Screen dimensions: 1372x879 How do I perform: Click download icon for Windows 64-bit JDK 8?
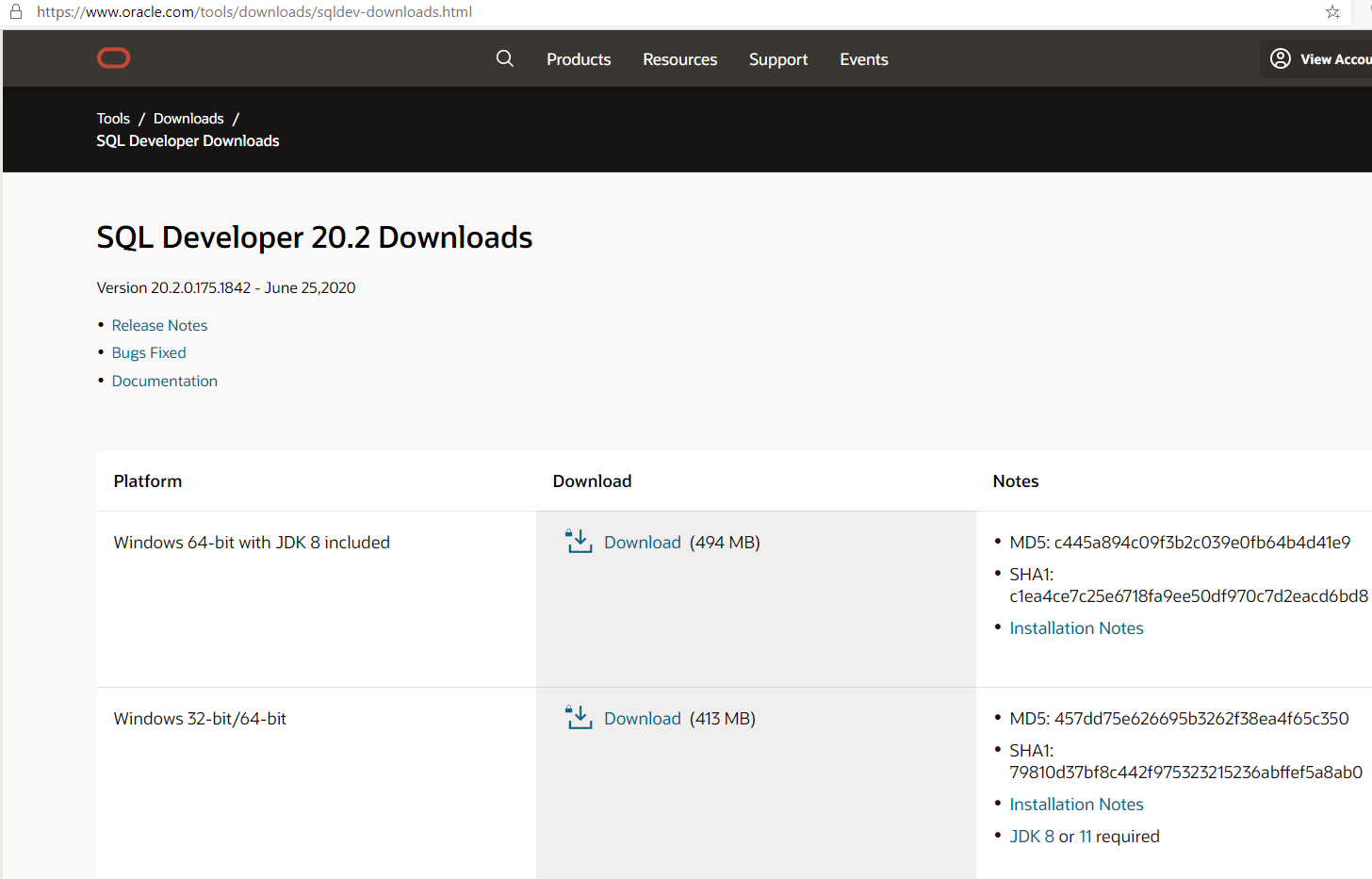click(579, 541)
